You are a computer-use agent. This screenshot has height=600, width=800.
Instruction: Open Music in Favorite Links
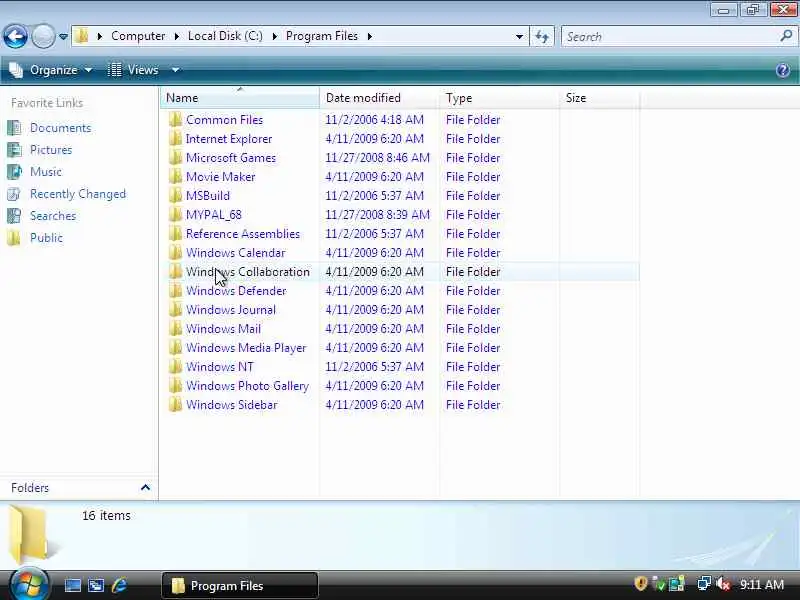pyautogui.click(x=46, y=172)
